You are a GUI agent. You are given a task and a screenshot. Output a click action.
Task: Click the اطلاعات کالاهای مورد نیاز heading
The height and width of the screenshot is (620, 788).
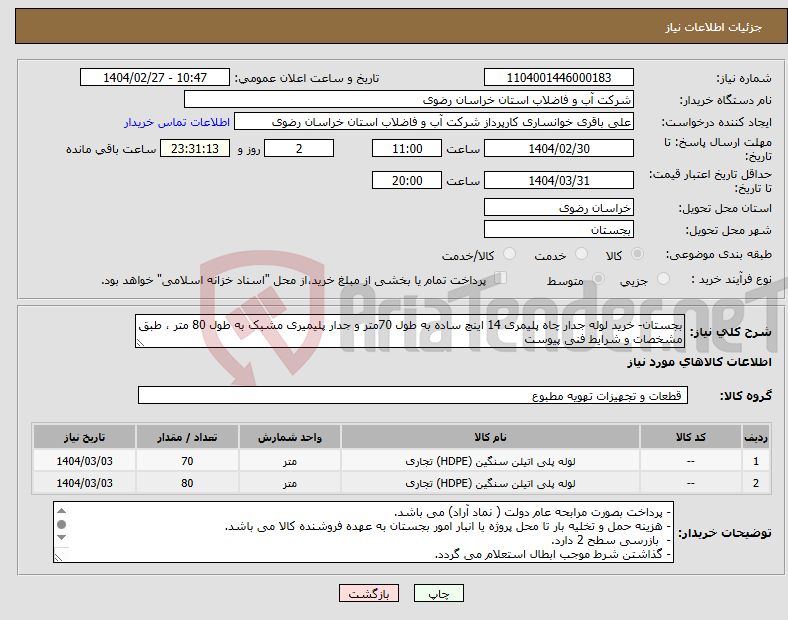[699, 362]
